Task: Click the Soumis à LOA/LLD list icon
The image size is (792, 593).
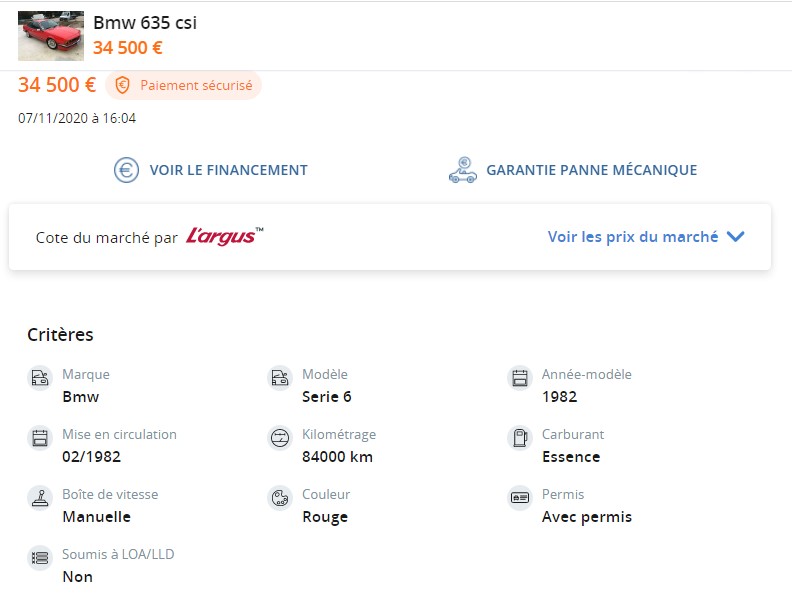Action: pyautogui.click(x=39, y=558)
